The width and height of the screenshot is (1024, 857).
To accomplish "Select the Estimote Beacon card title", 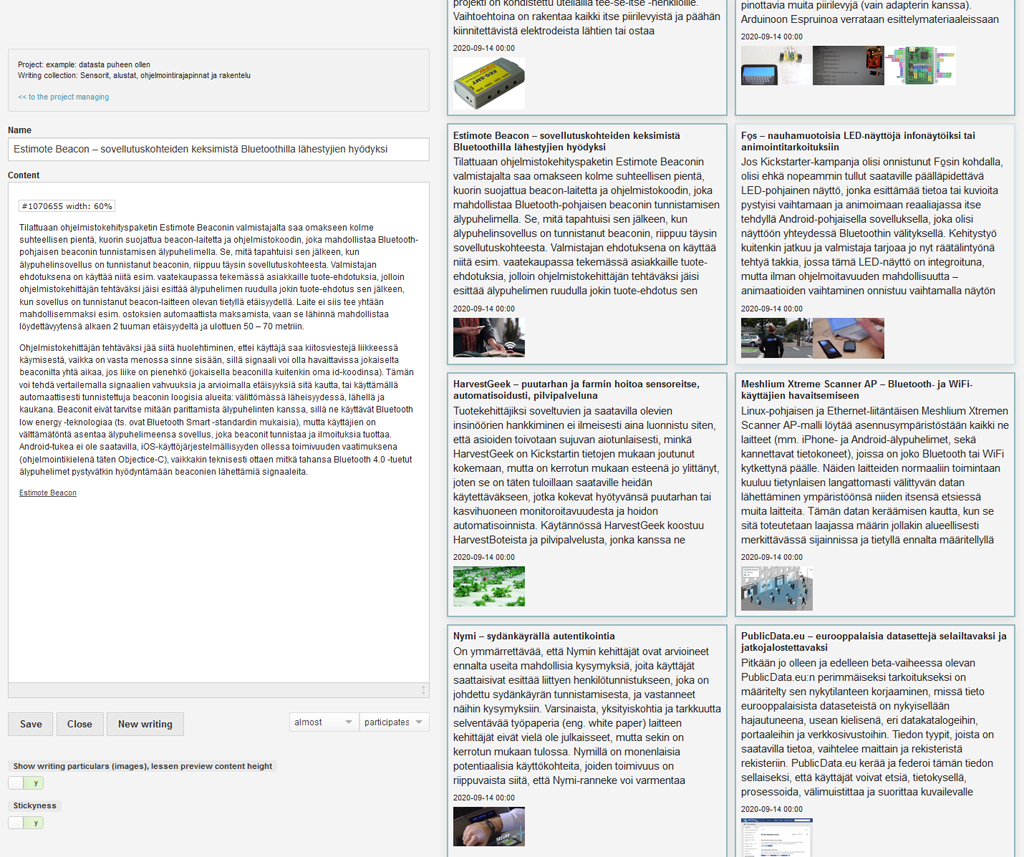I will pyautogui.click(x=566, y=141).
